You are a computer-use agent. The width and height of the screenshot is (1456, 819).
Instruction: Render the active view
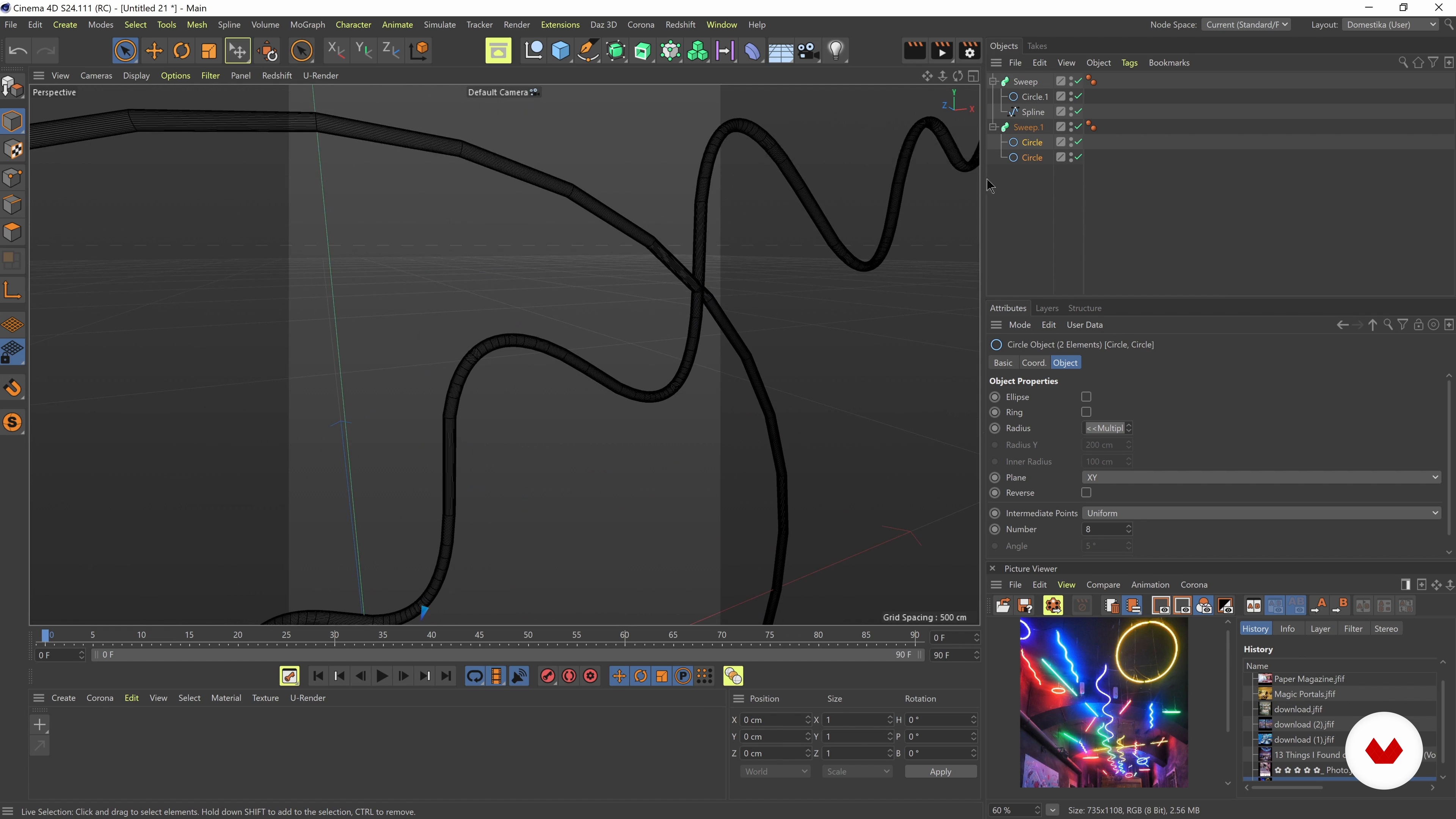(x=915, y=51)
